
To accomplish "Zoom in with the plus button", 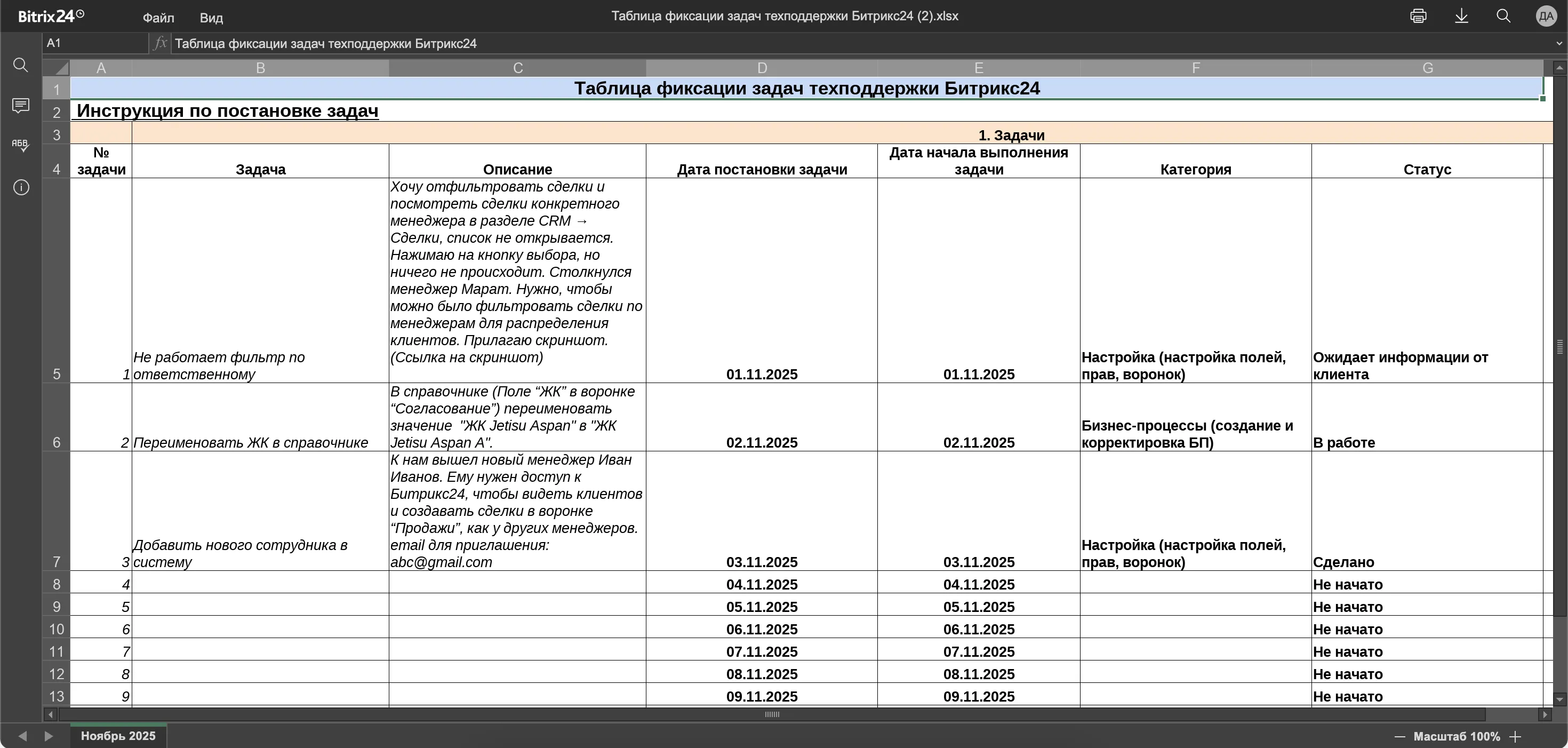I will point(1516,737).
